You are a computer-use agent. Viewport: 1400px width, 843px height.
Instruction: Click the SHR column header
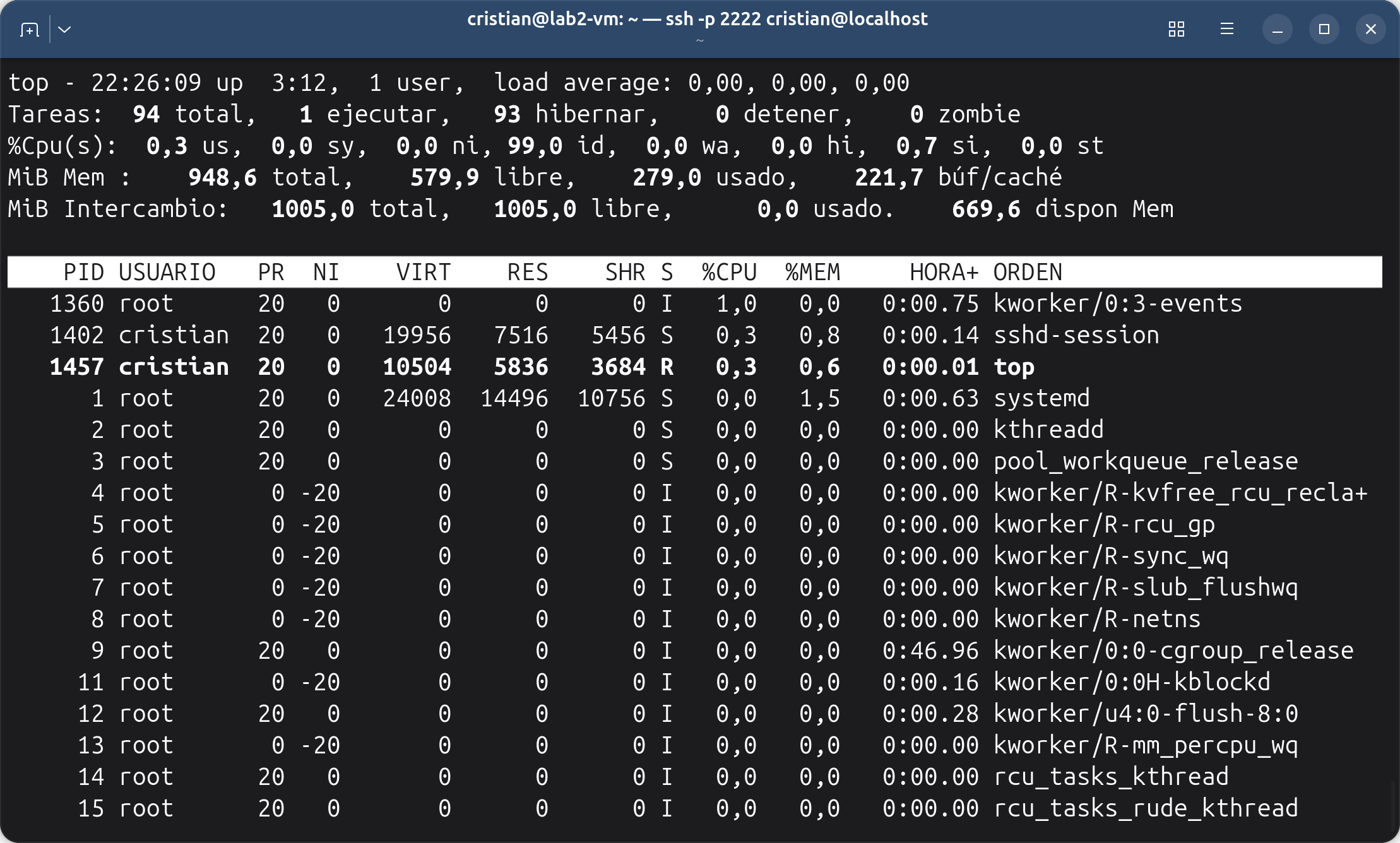coord(625,272)
